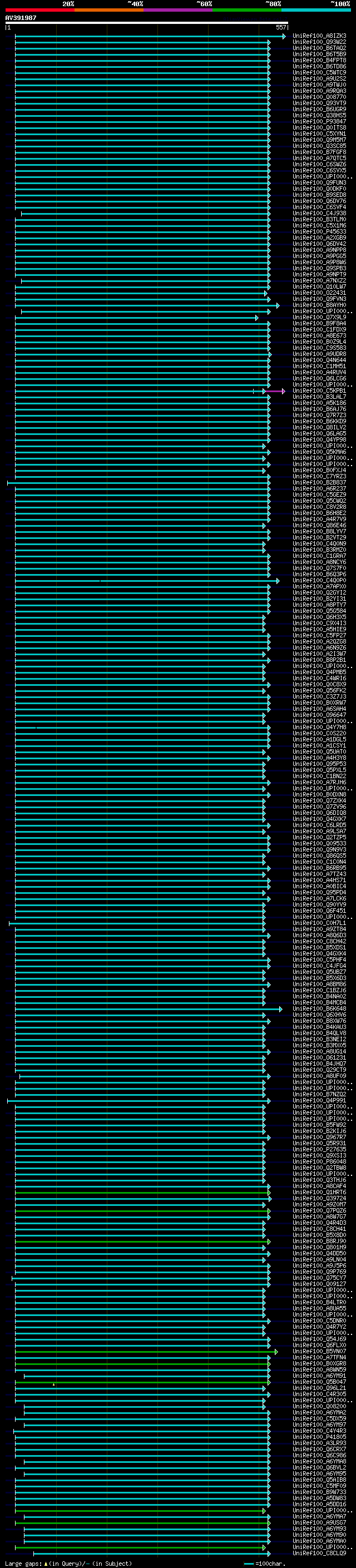Open the UniRef100_C5WTC9 hit
Screen dimensions: 356x1568
point(319,72)
